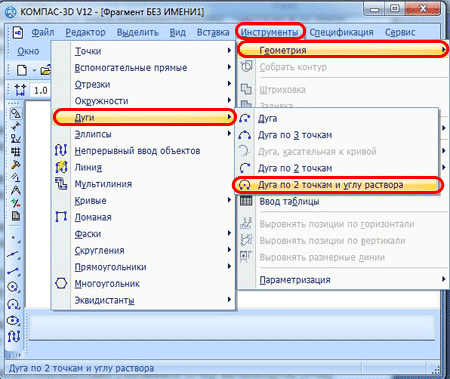Select the hammer icon in left toolbar

(x=15, y=165)
